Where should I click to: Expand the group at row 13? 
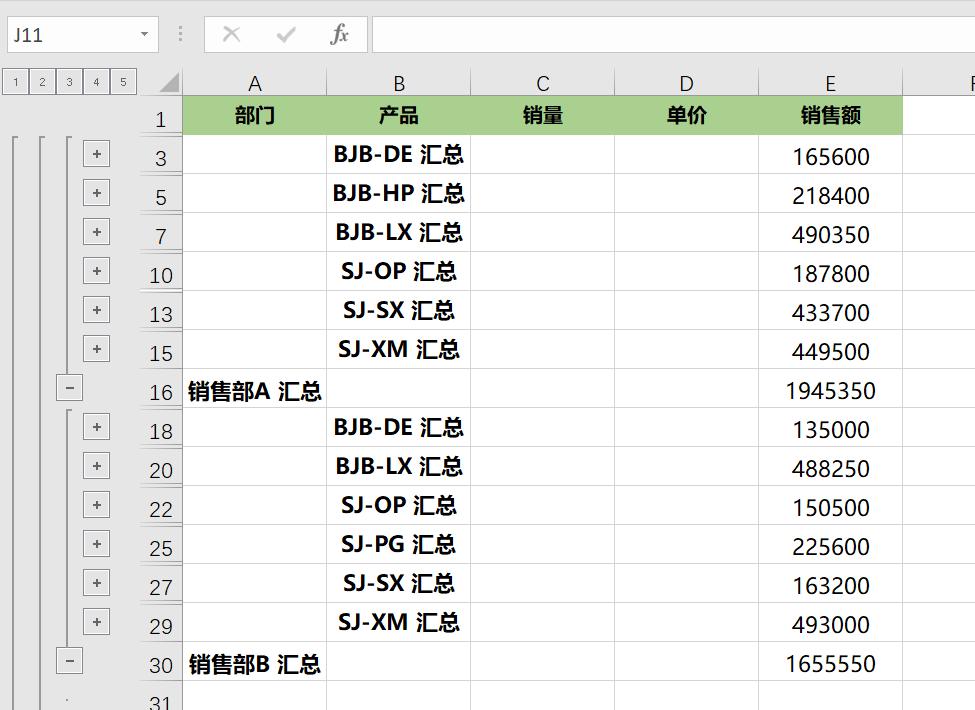click(96, 310)
